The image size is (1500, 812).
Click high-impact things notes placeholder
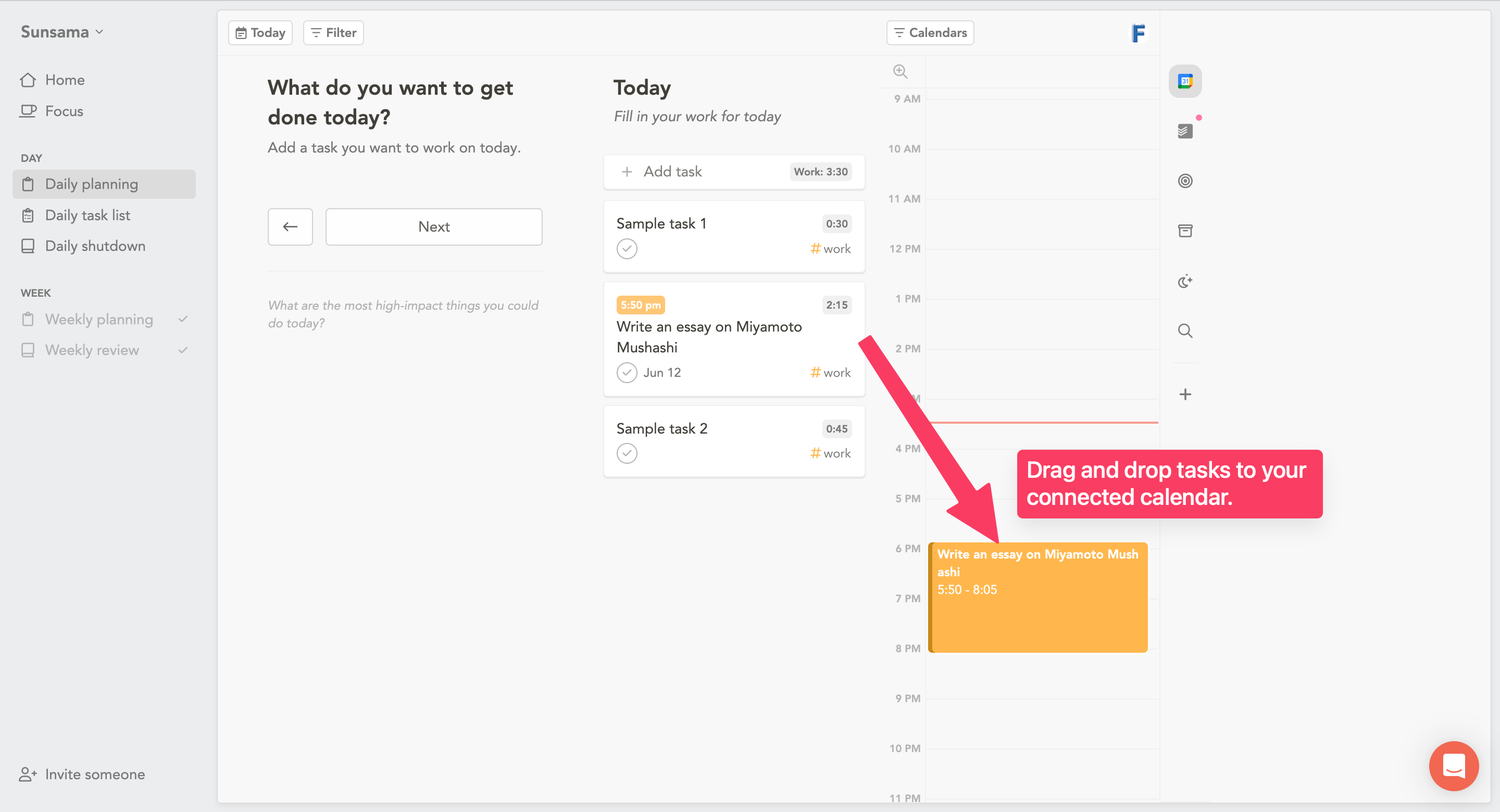(x=403, y=314)
